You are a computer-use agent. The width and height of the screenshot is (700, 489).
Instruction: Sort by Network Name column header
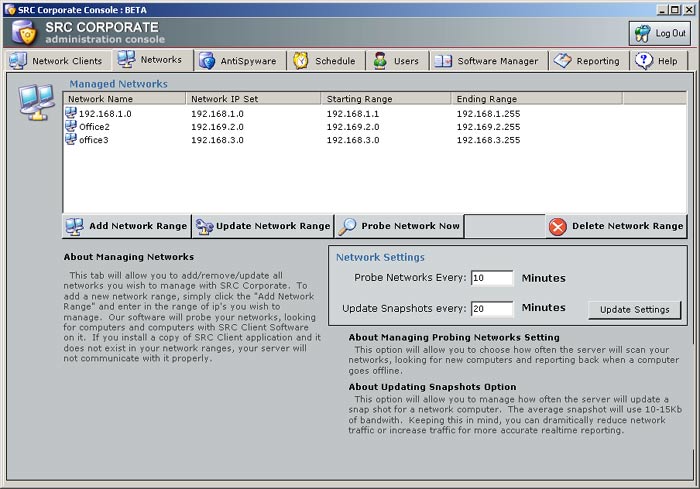pos(125,99)
